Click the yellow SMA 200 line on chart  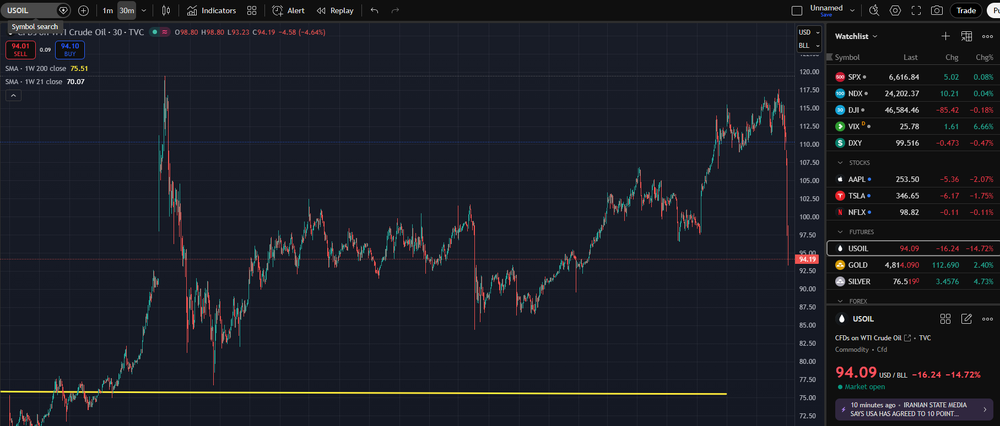(x=364, y=392)
